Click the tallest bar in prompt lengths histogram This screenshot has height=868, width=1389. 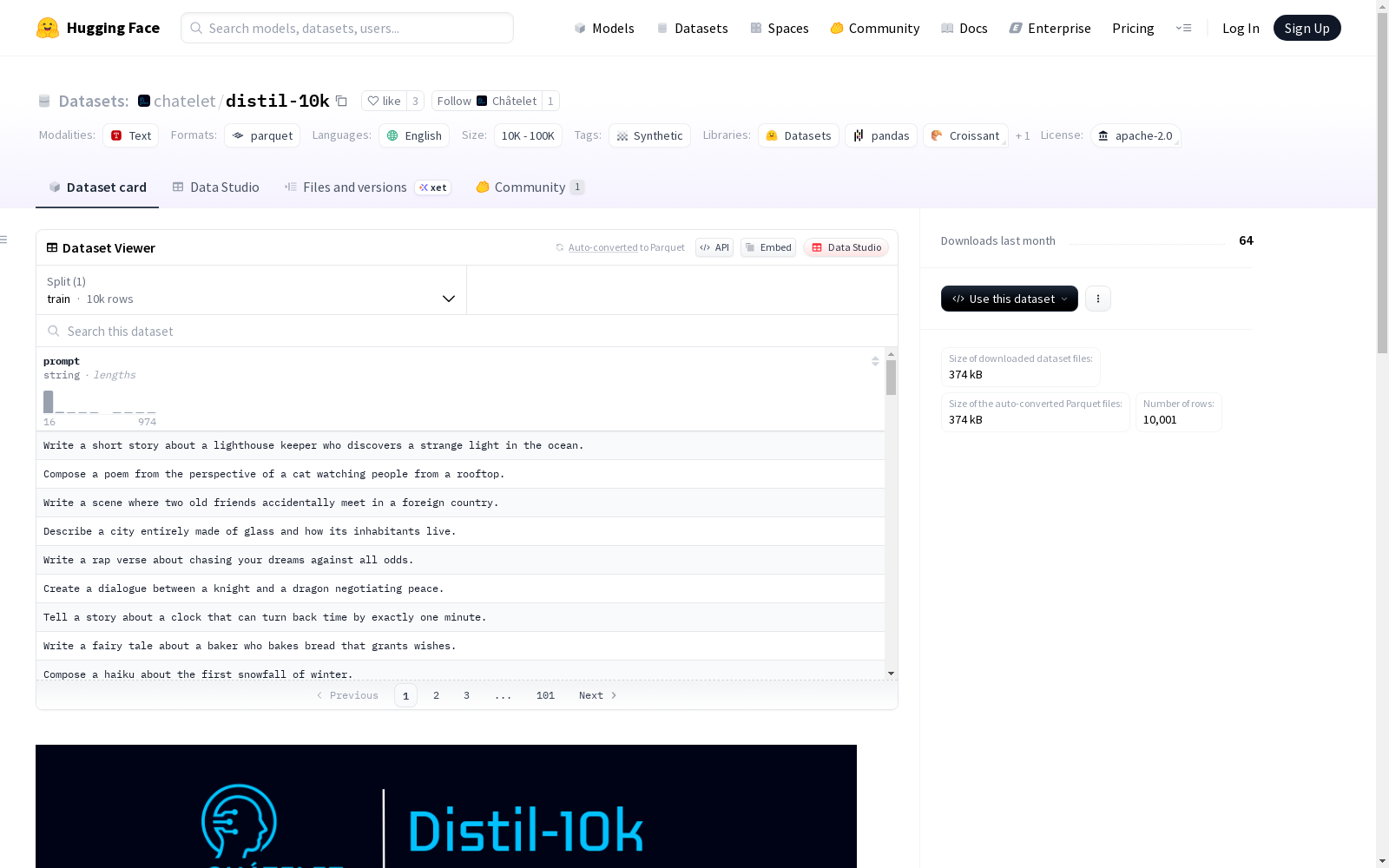(x=49, y=402)
